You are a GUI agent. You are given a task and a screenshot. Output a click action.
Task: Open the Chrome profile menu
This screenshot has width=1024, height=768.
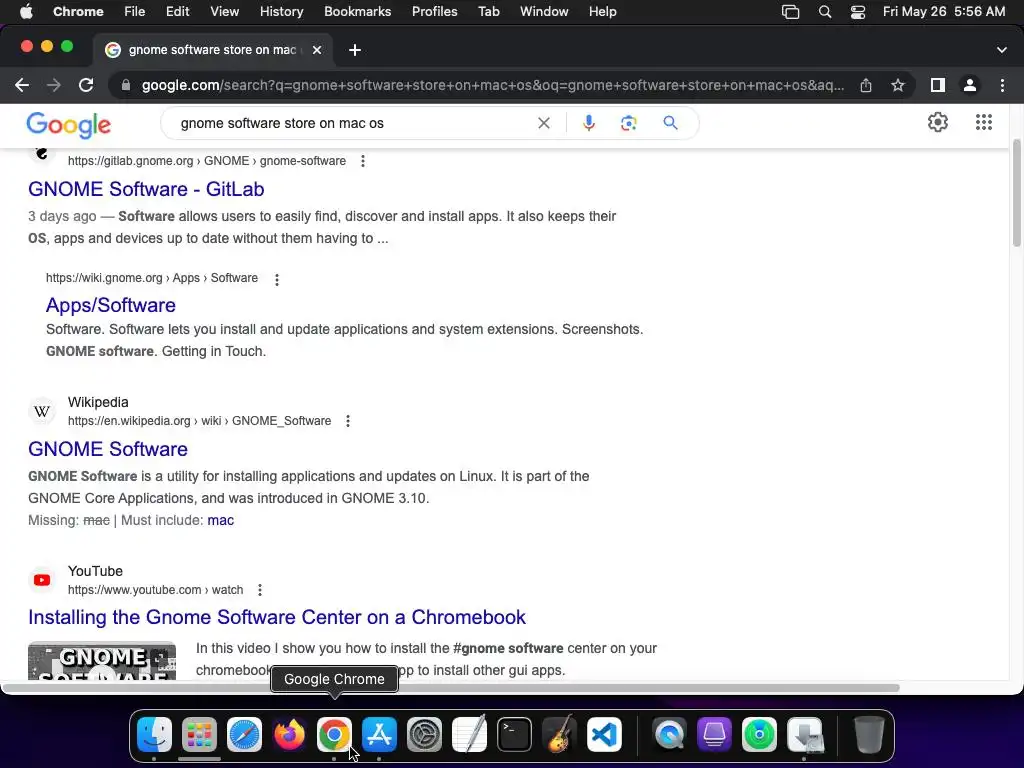pos(970,85)
